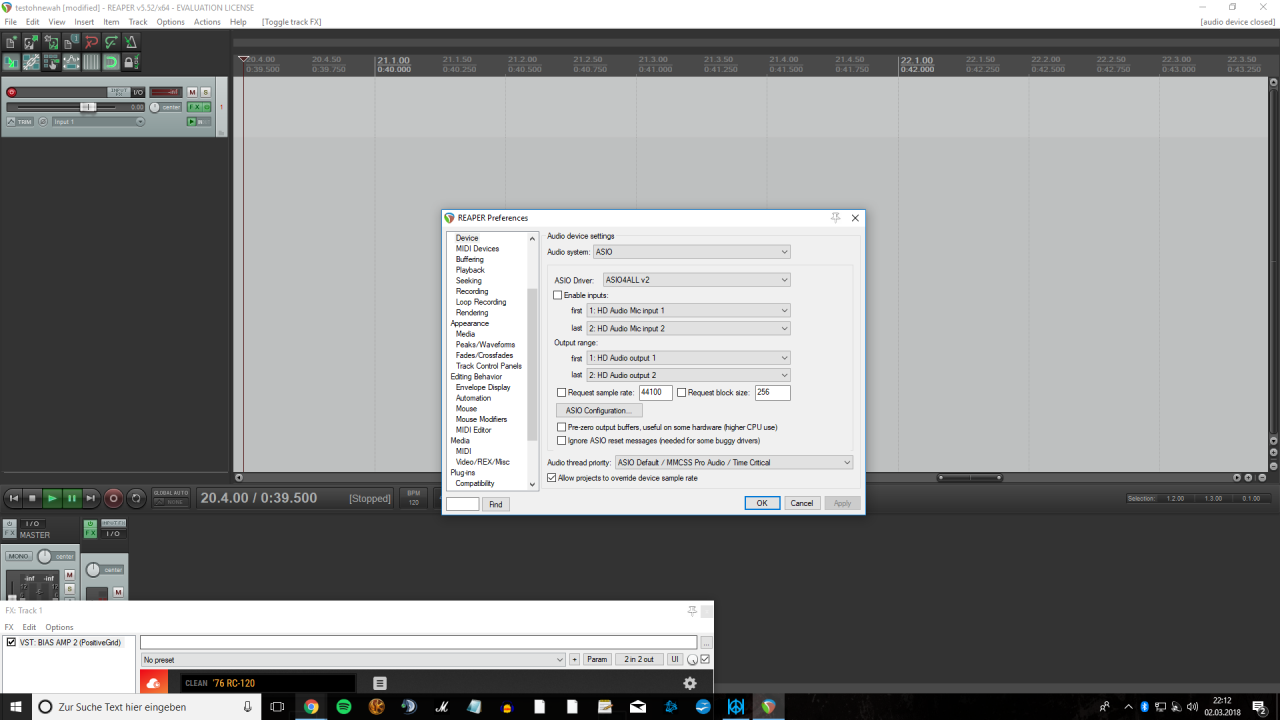Enable the 'Enable inputs' checkbox

click(x=559, y=295)
